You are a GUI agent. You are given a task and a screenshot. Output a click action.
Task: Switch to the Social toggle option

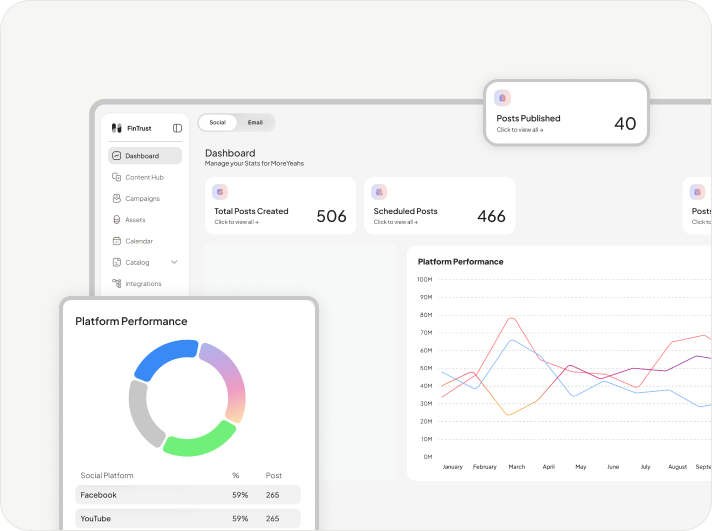tap(217, 122)
